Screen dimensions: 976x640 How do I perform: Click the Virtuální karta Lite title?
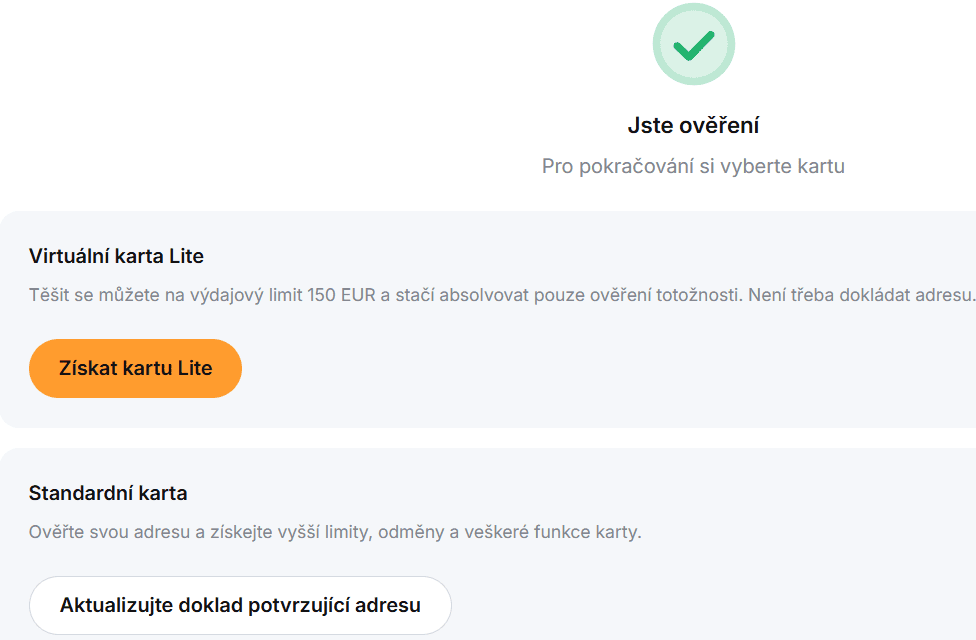click(116, 256)
